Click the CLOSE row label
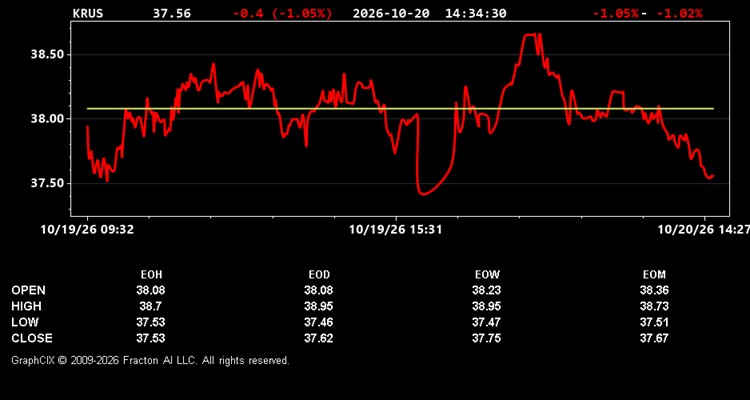750x400 pixels. (x=32, y=338)
